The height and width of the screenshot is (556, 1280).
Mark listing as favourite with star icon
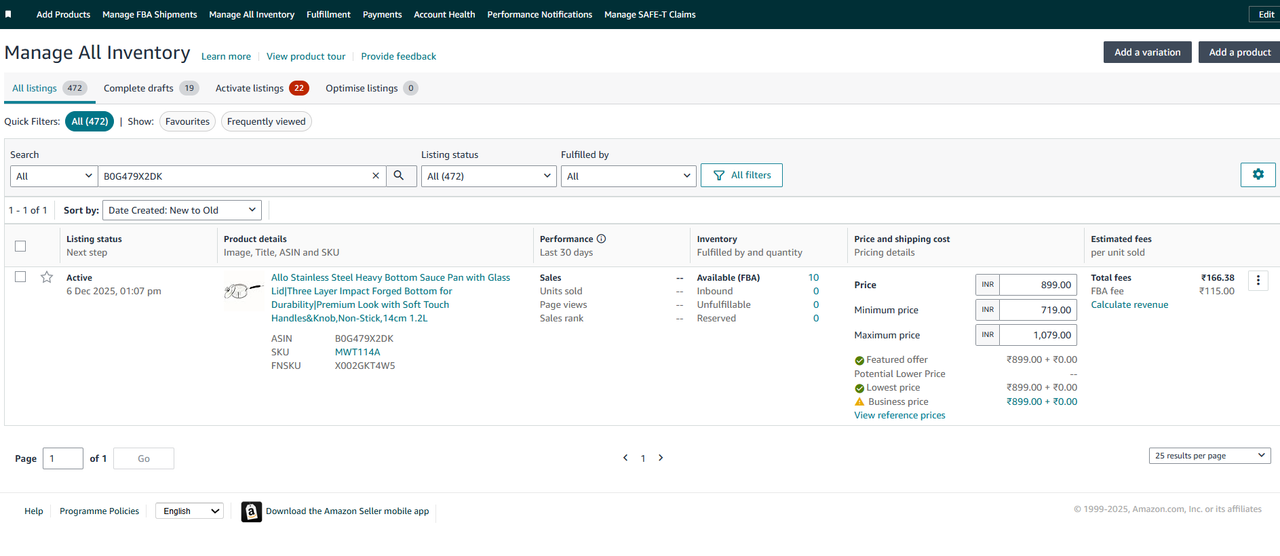click(x=46, y=278)
